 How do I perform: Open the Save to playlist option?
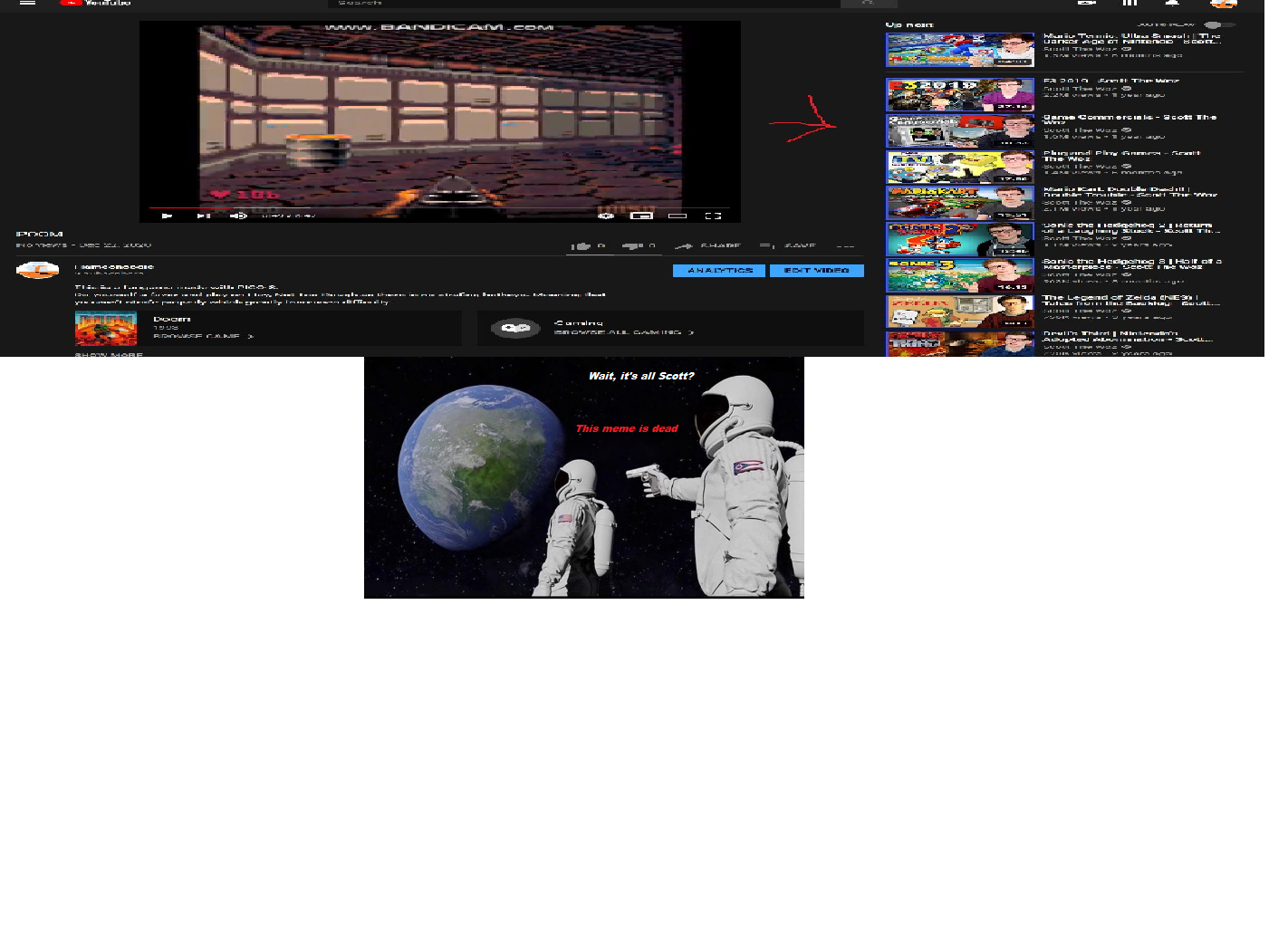click(x=788, y=245)
